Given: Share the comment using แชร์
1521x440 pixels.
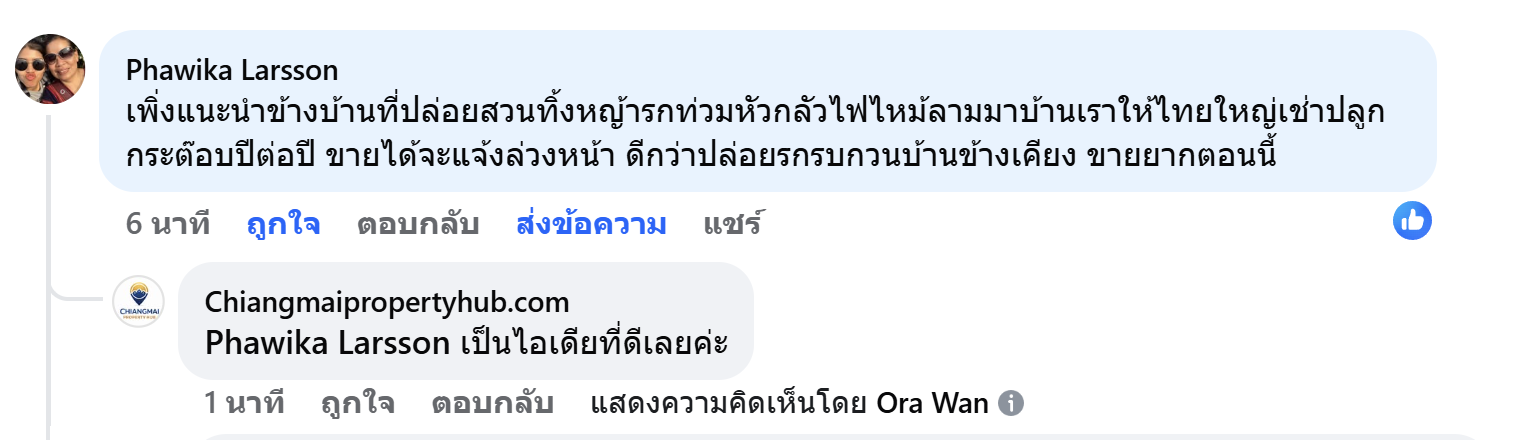Looking at the screenshot, I should (x=732, y=224).
